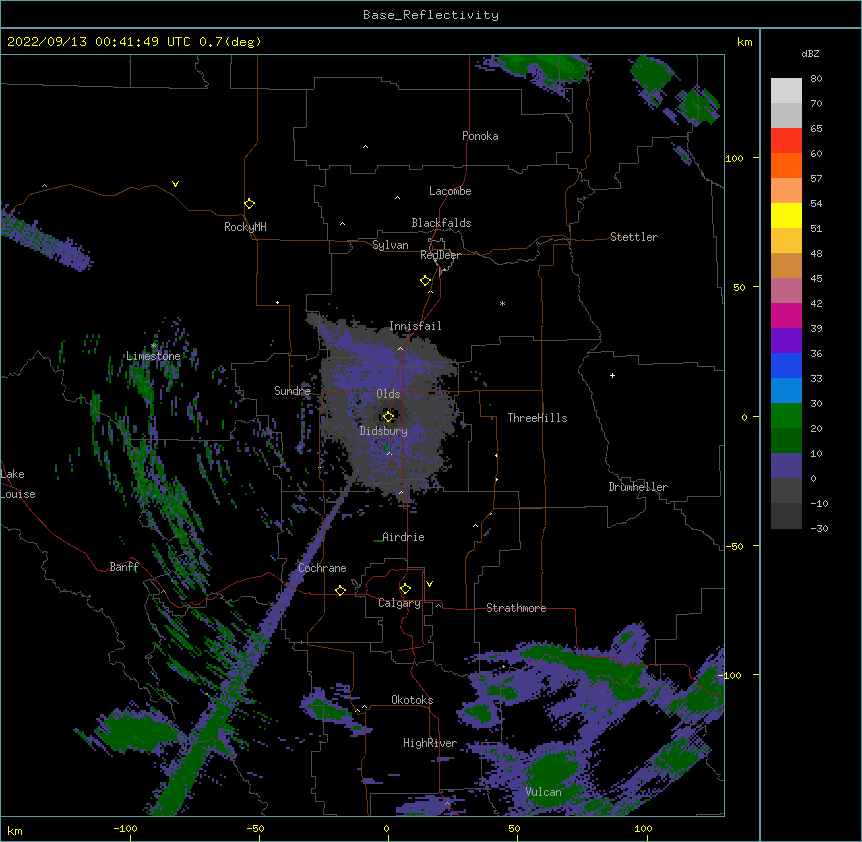Select the red 60–65 dBZ legend swatch

(x=786, y=141)
